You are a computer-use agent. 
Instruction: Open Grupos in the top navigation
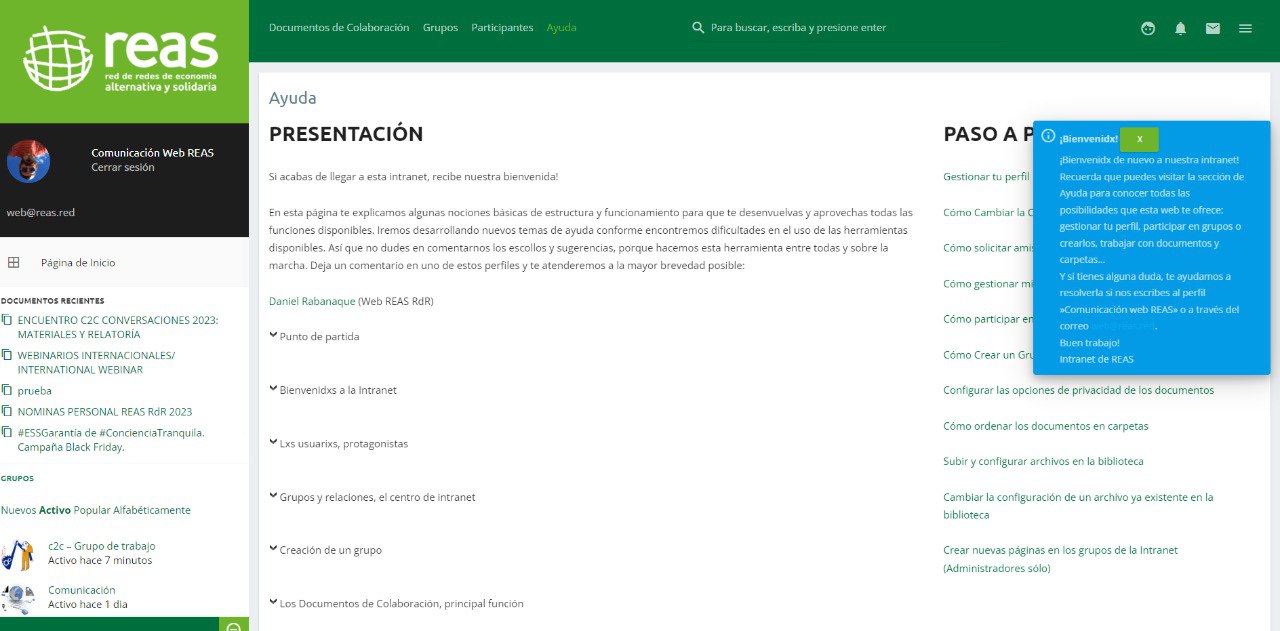[x=440, y=28]
